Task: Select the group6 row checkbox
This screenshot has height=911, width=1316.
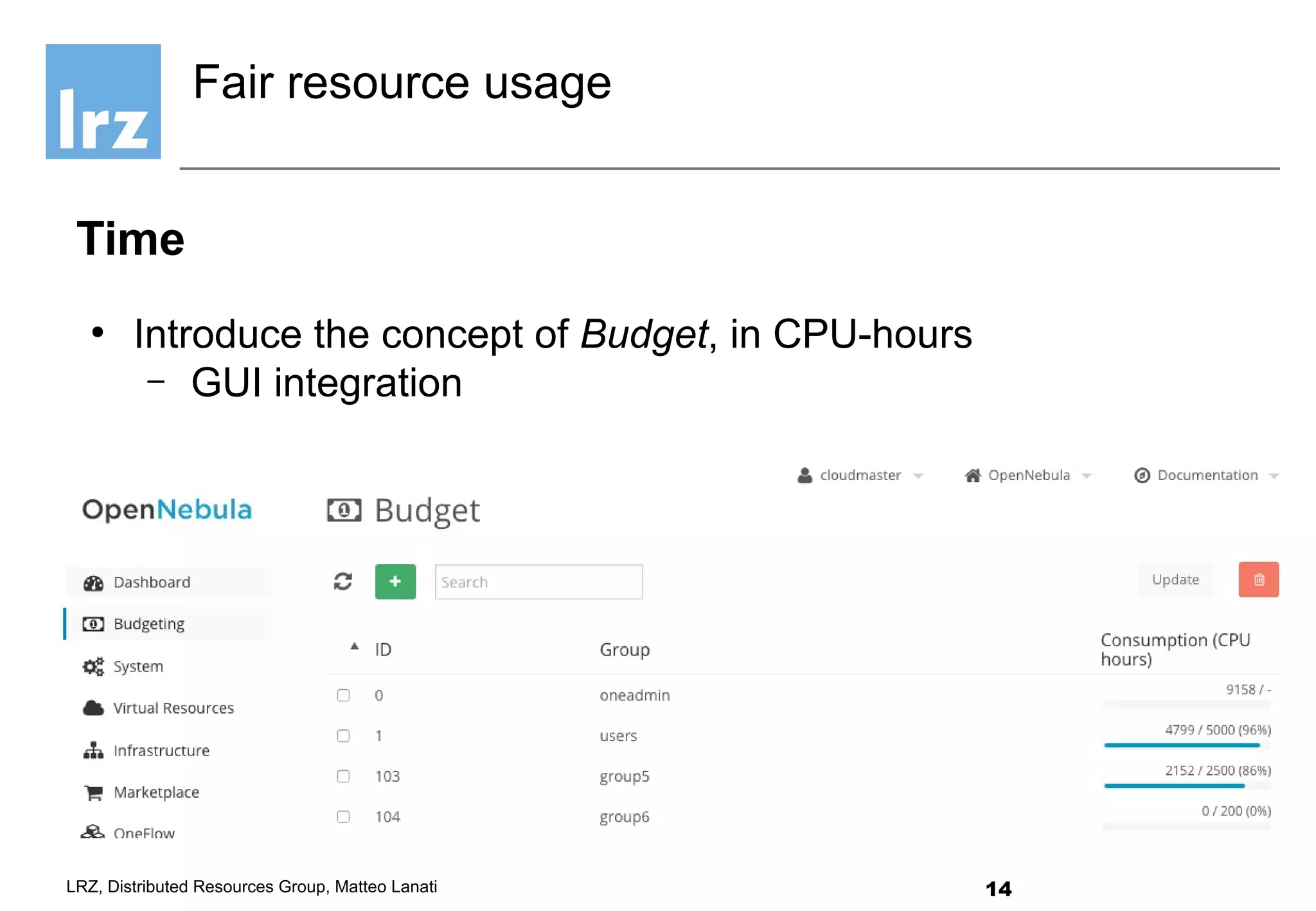Action: (343, 817)
